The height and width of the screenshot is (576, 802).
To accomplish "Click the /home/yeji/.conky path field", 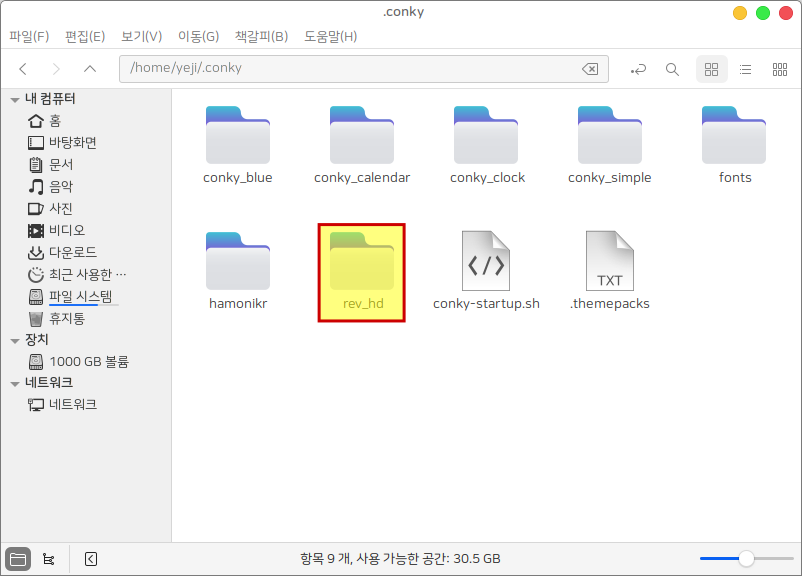I will pyautogui.click(x=350, y=69).
